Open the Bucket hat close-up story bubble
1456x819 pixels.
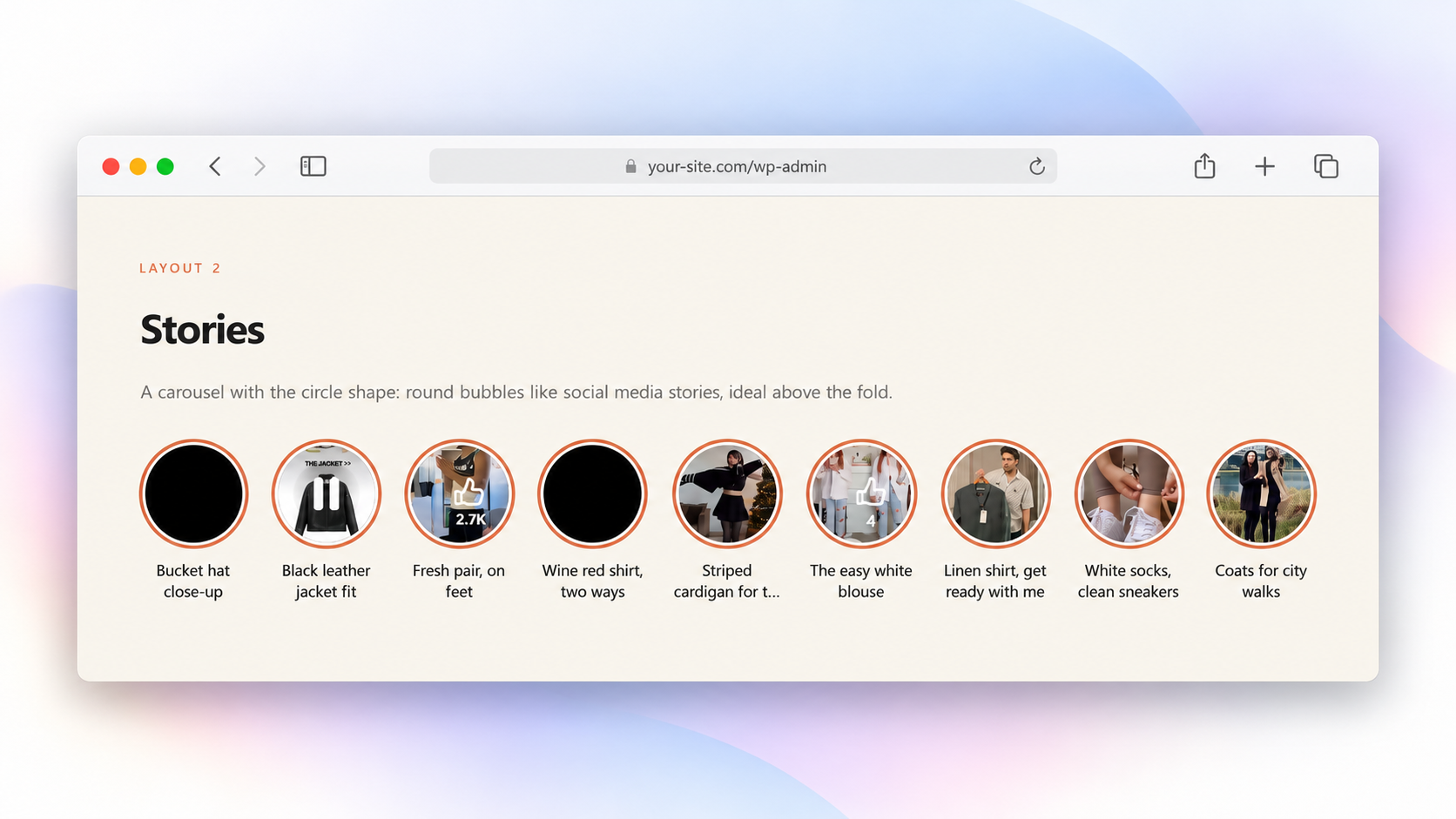pyautogui.click(x=193, y=493)
